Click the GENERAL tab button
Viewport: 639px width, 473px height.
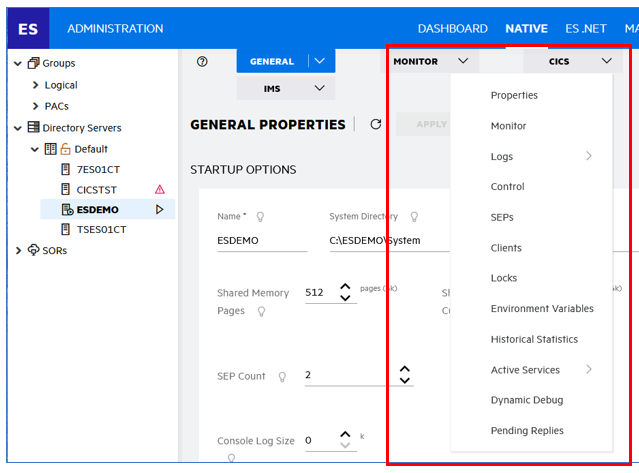point(272,62)
